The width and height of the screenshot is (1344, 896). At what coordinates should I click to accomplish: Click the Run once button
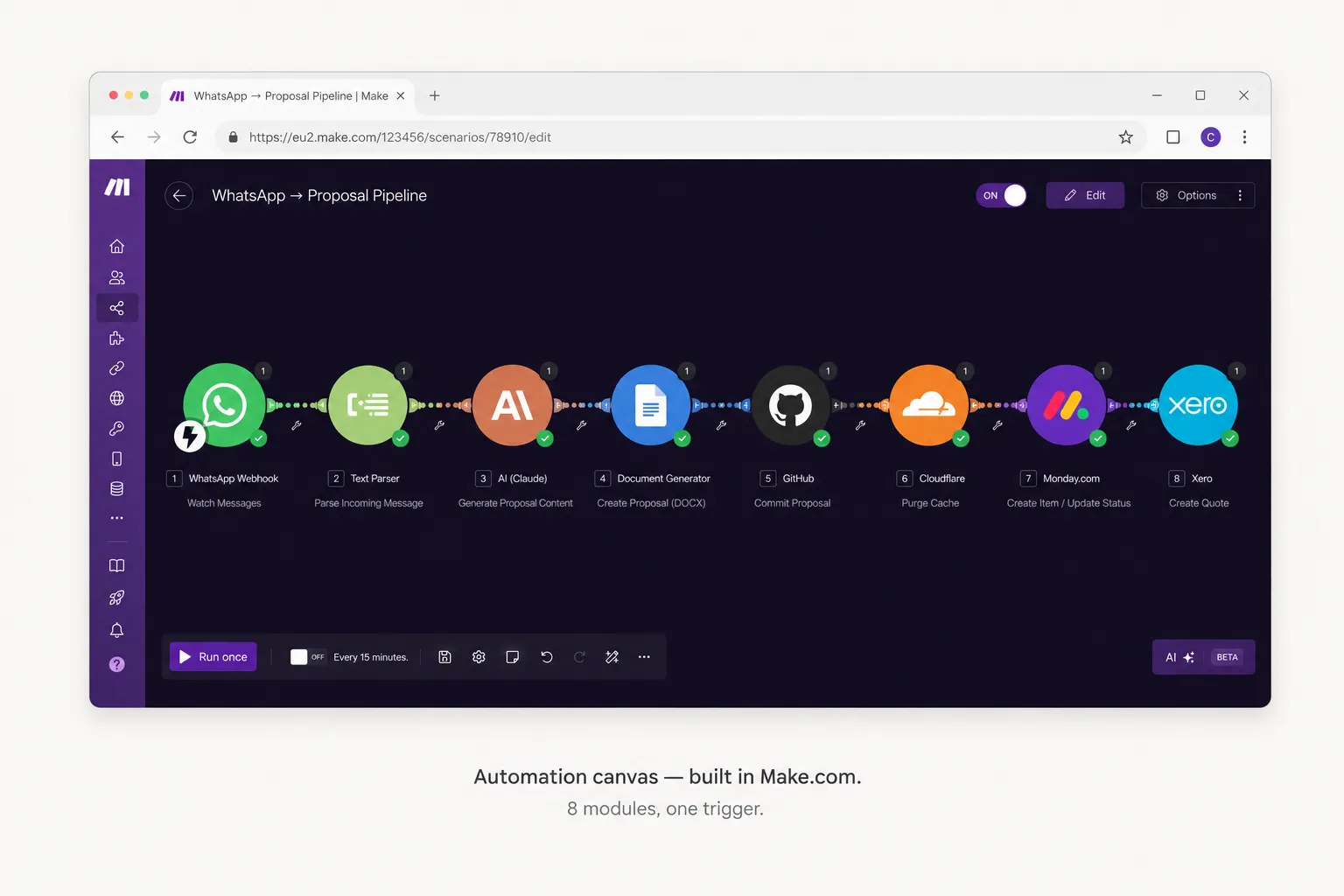pos(213,657)
